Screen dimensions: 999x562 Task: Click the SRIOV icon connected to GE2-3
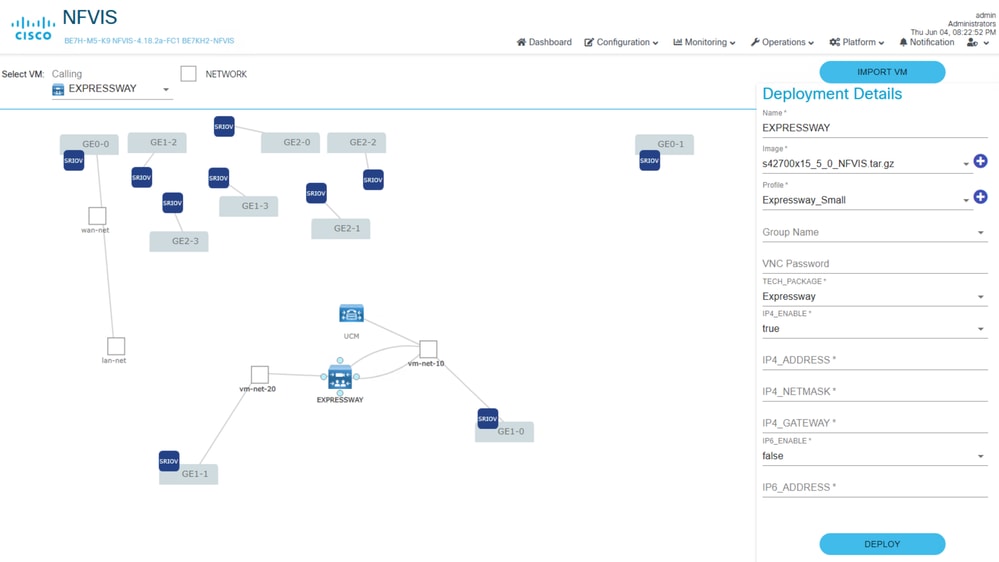pos(172,203)
